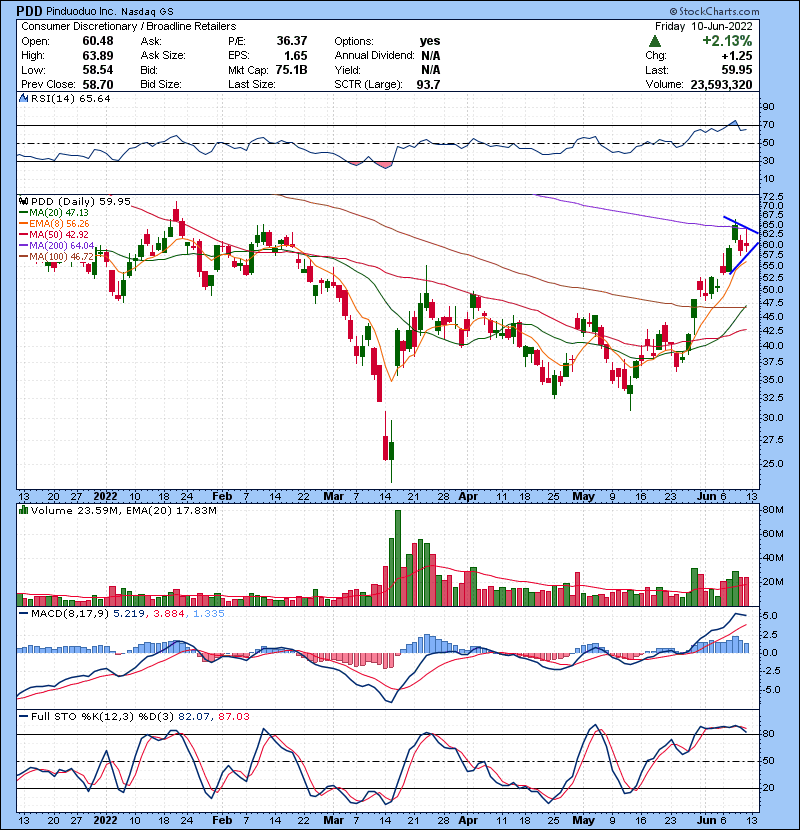
Task: Click the date Friday 10-Jun-2022
Action: click(704, 26)
